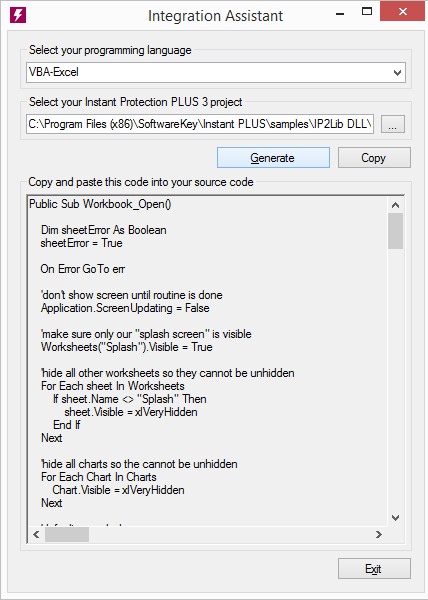Viewport: 428px width, 600px height.
Task: Click the line Public Sub Workbook_Open()
Action: pyautogui.click(x=100, y=204)
